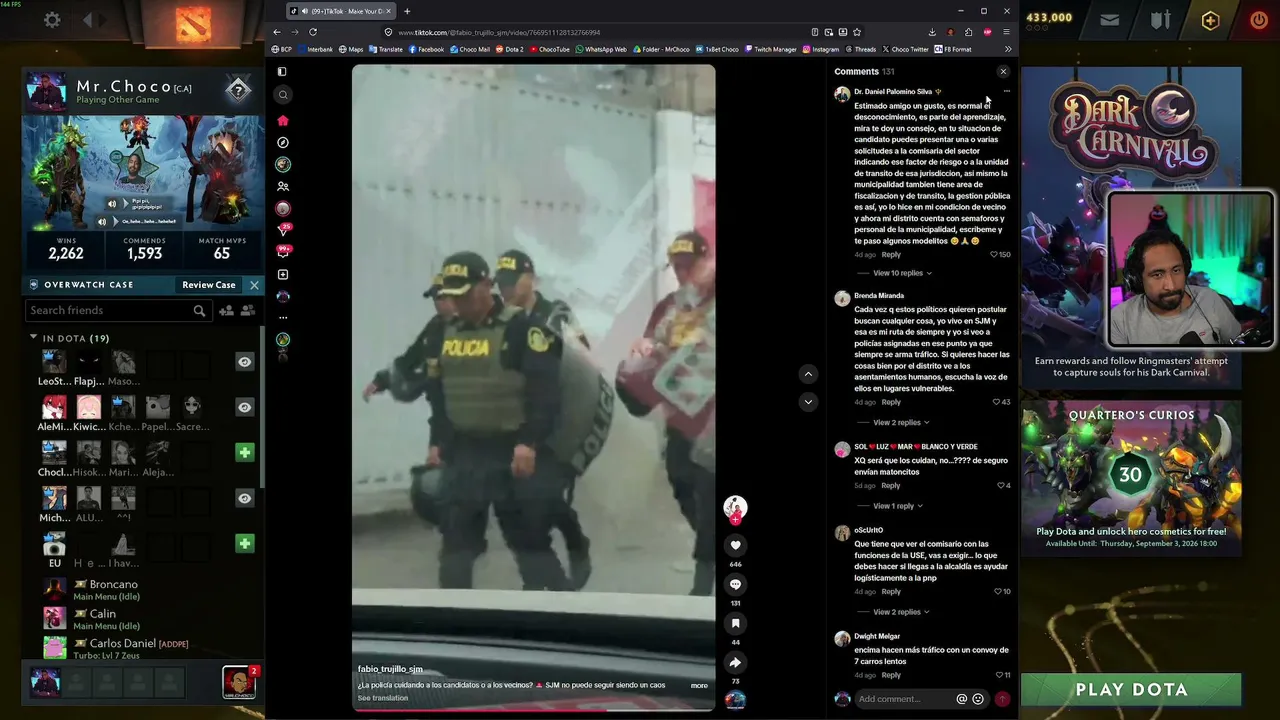Open TikTok Friends icon in sidebar

coord(283,186)
